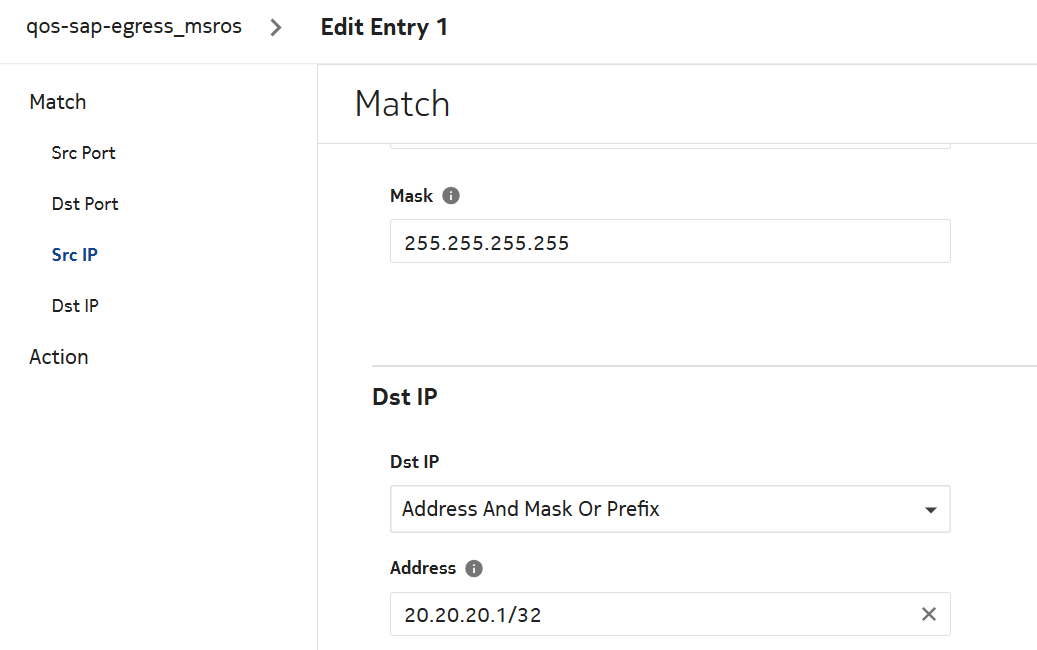The height and width of the screenshot is (650, 1037).
Task: Navigate to Dst Port in the sidebar
Action: 85,204
